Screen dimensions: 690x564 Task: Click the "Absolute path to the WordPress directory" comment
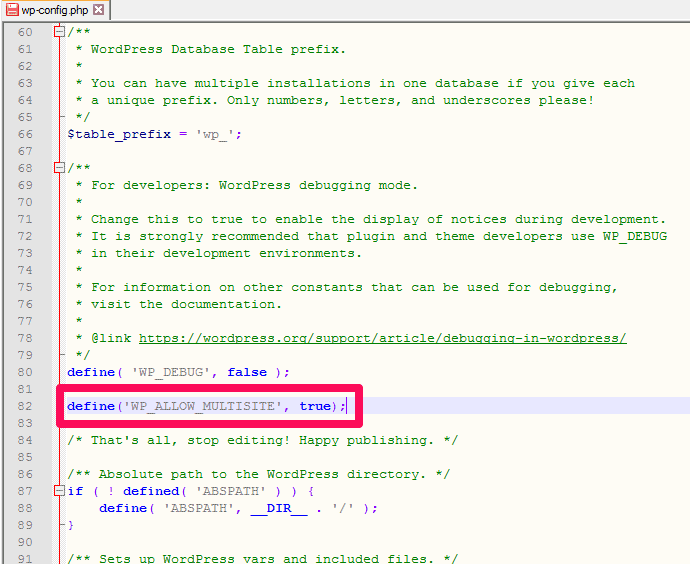(262, 474)
